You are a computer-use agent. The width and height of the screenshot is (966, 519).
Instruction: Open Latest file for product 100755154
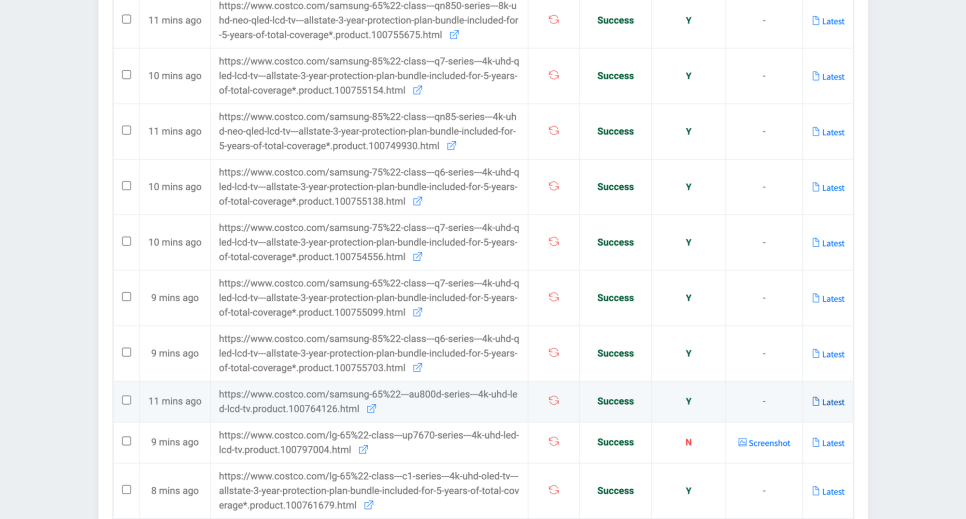pyautogui.click(x=828, y=77)
